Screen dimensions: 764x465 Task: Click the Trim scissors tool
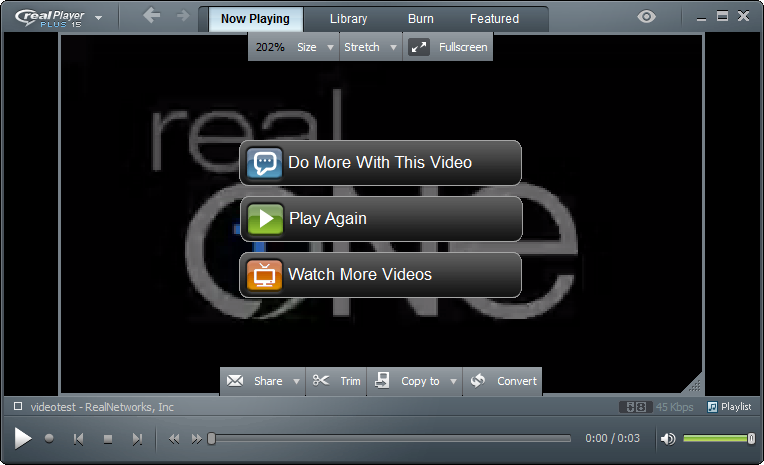pos(337,381)
